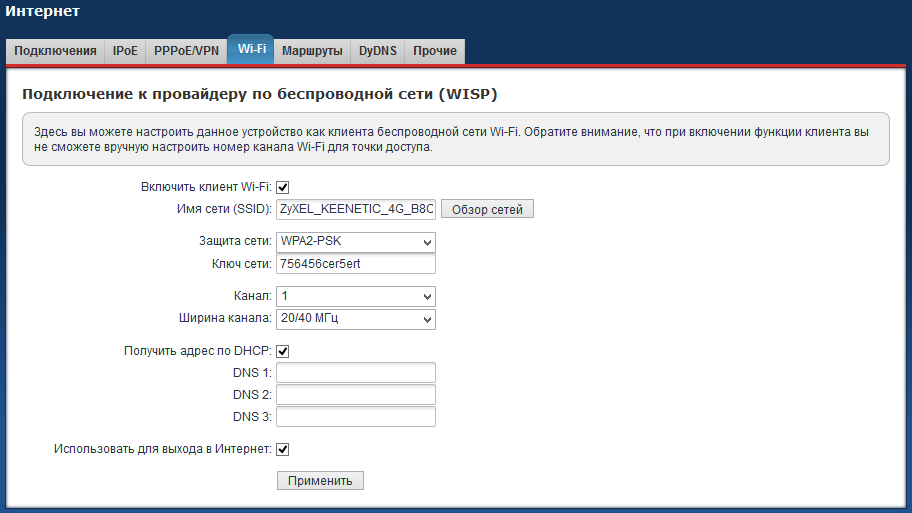Go to the Маршруты tab
This screenshot has height=513, width=912.
coord(312,51)
